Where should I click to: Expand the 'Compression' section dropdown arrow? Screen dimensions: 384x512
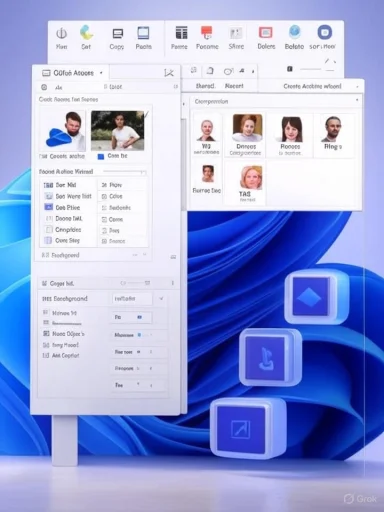coord(357,100)
